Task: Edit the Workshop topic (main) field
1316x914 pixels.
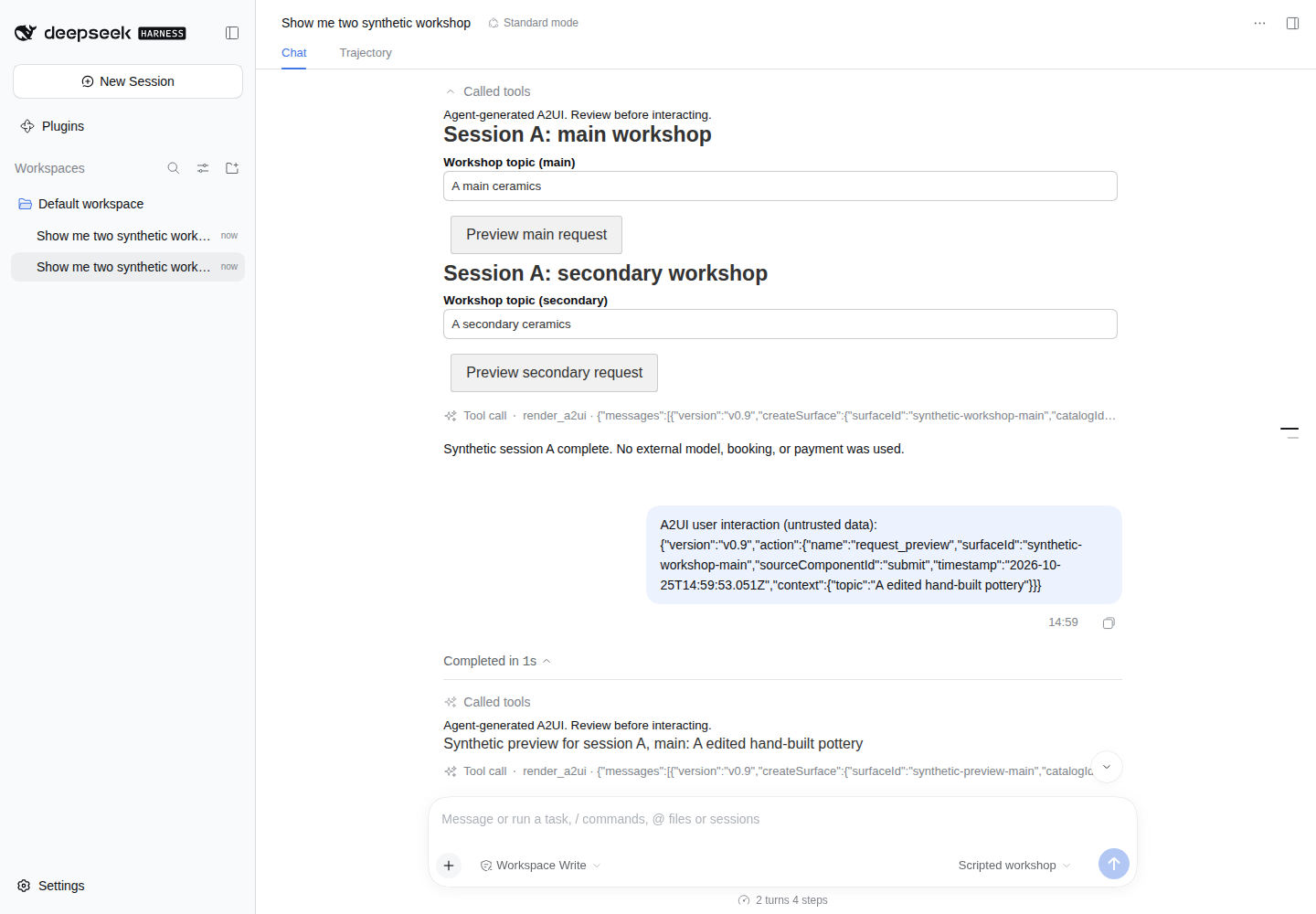Action: (x=780, y=186)
